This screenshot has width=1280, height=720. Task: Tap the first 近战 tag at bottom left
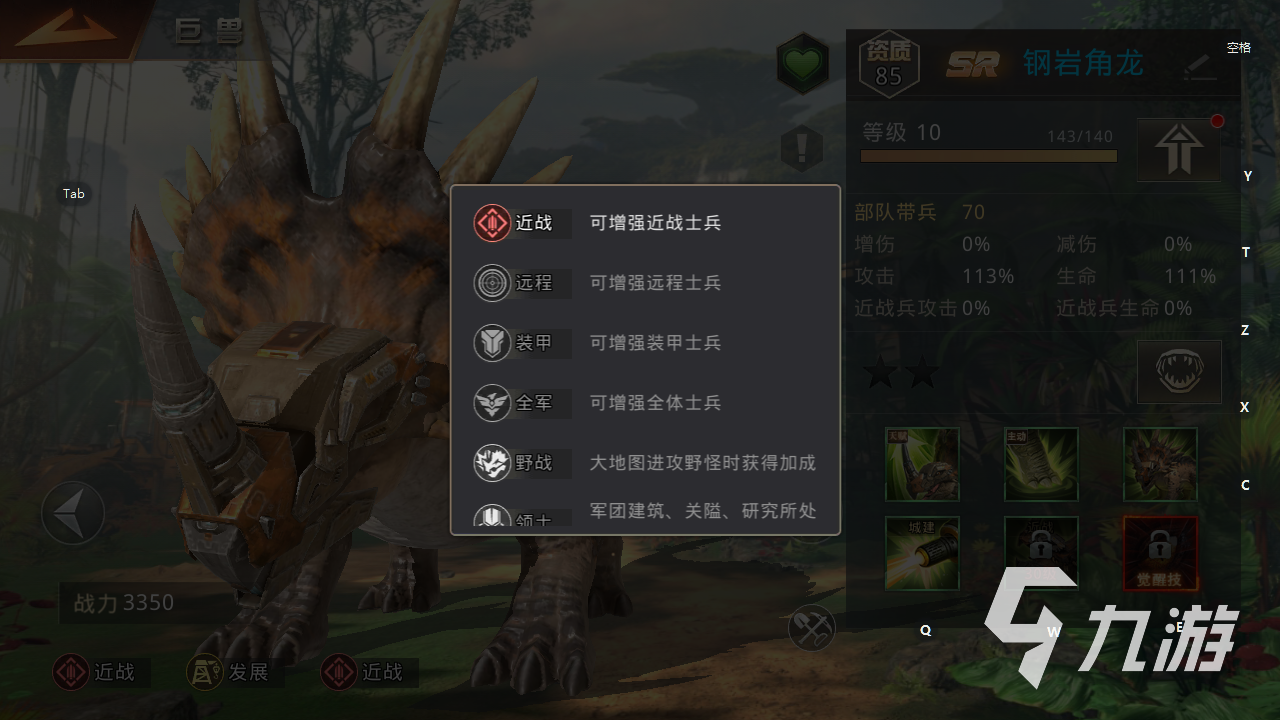pyautogui.click(x=95, y=673)
